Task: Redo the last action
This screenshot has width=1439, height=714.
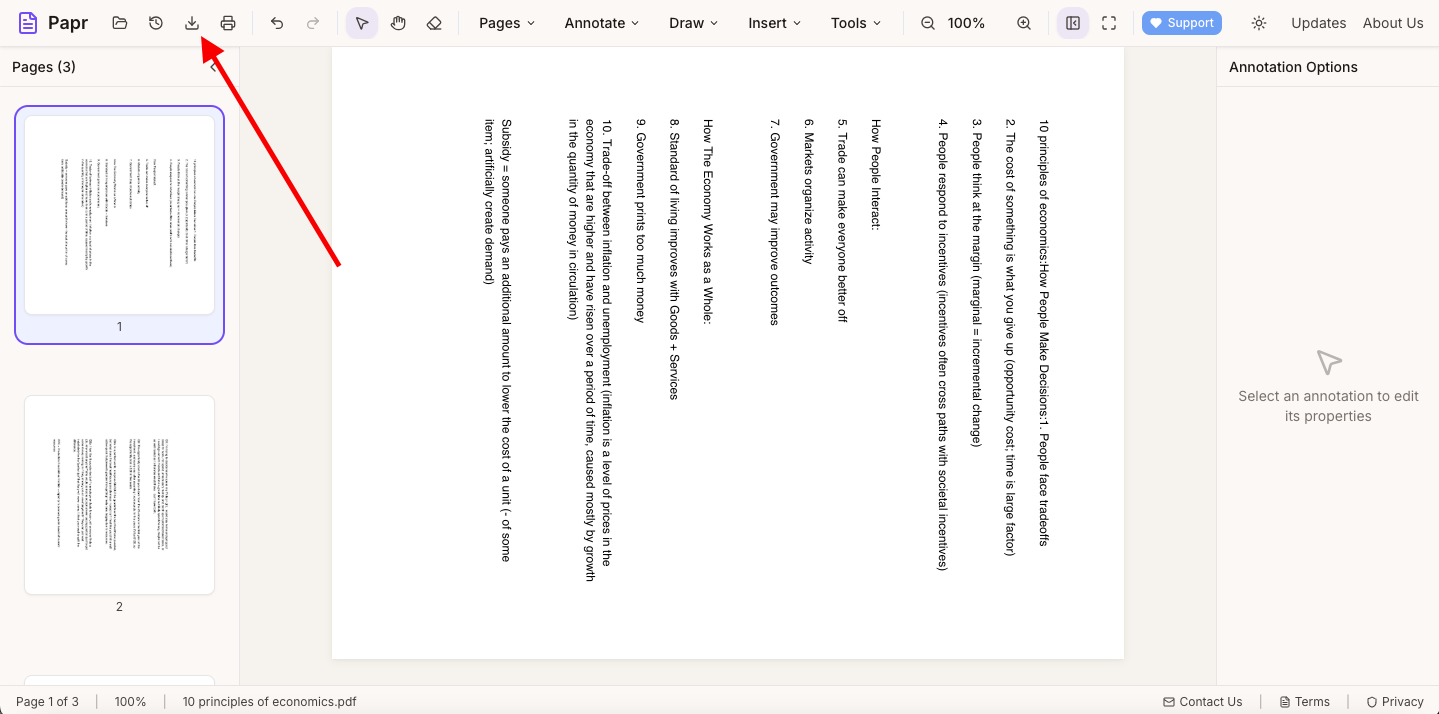Action: point(313,22)
